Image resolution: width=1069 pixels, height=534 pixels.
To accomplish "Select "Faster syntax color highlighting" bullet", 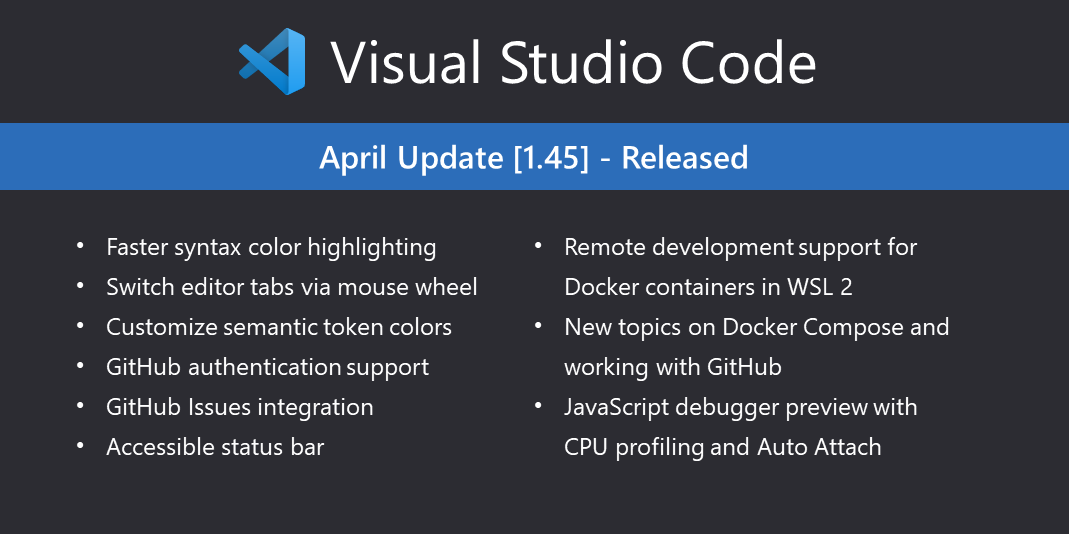I will (271, 248).
